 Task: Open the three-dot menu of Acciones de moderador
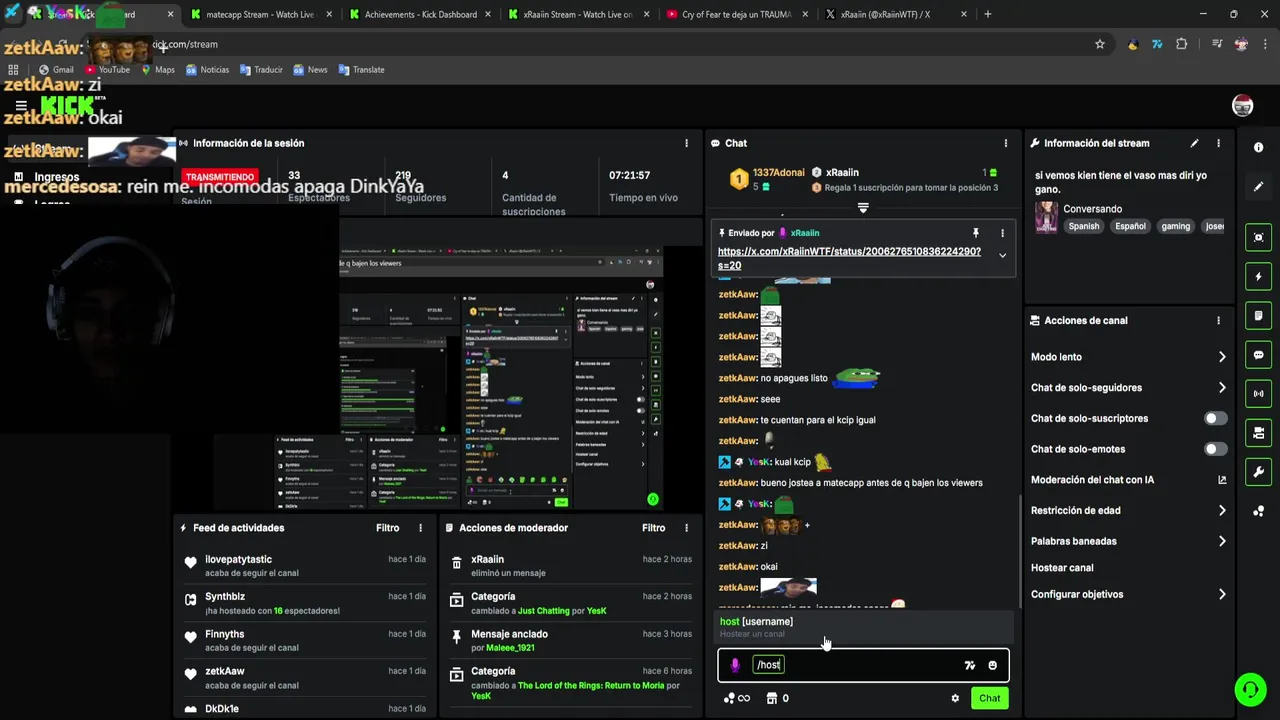pyautogui.click(x=686, y=528)
